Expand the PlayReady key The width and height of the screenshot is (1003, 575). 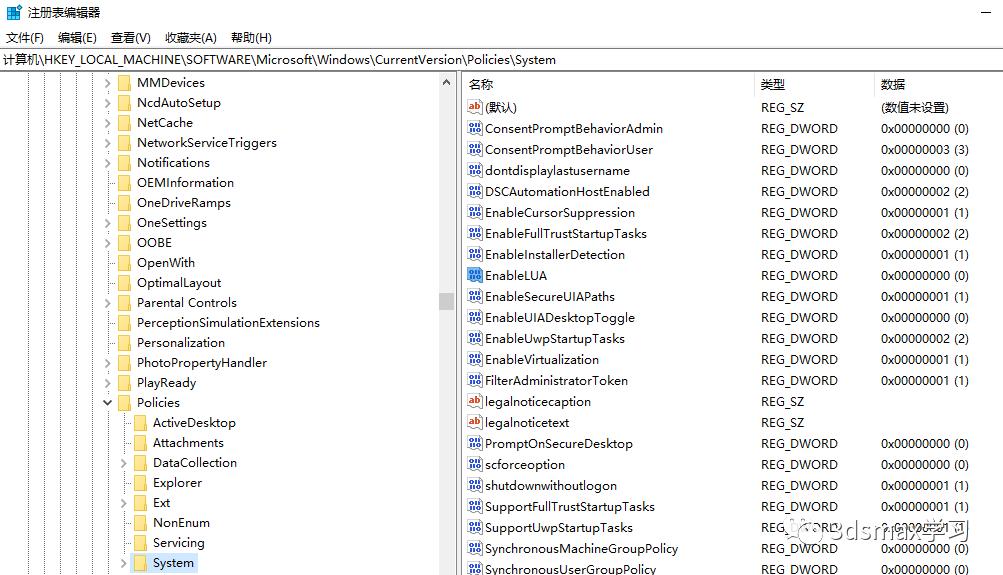coord(107,383)
